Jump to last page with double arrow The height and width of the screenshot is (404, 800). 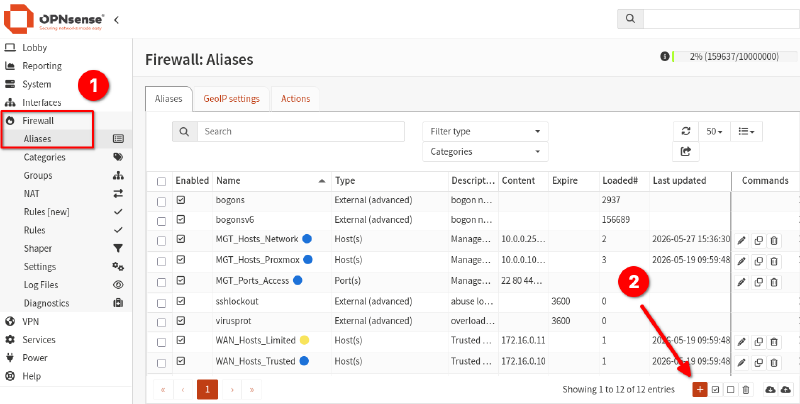[252, 390]
